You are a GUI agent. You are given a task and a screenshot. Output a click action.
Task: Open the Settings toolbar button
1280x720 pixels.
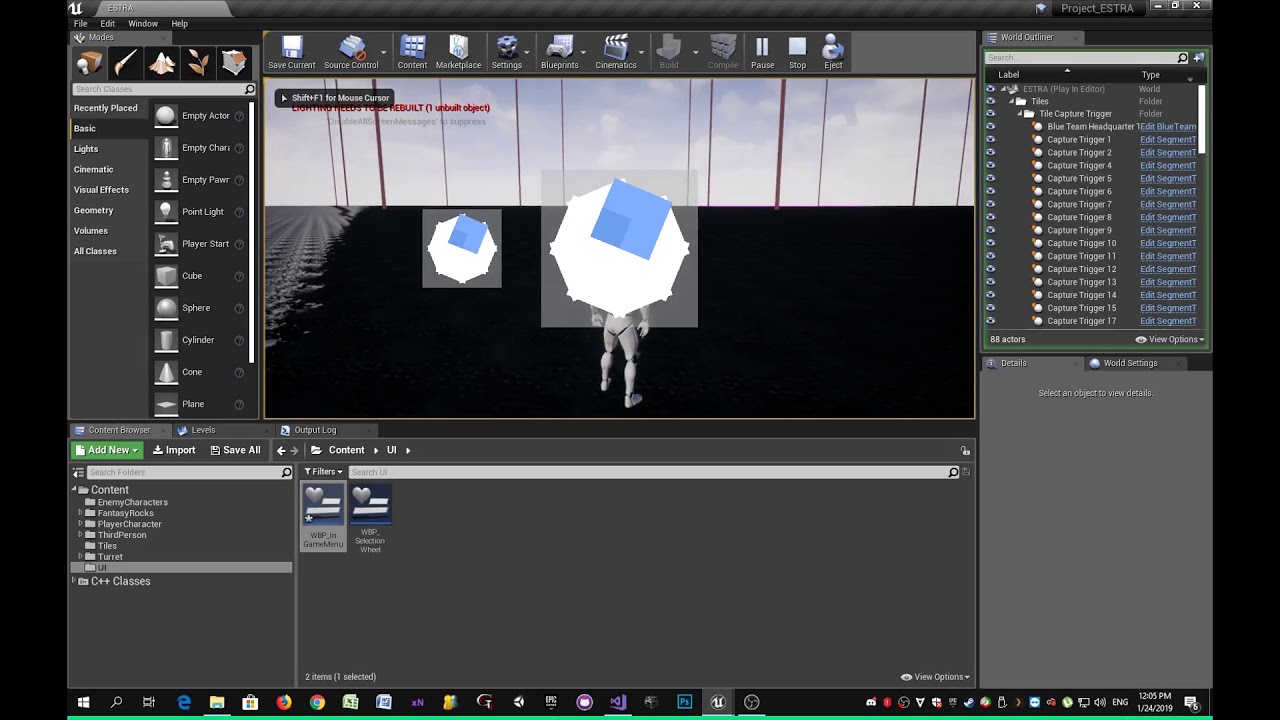pyautogui.click(x=507, y=53)
